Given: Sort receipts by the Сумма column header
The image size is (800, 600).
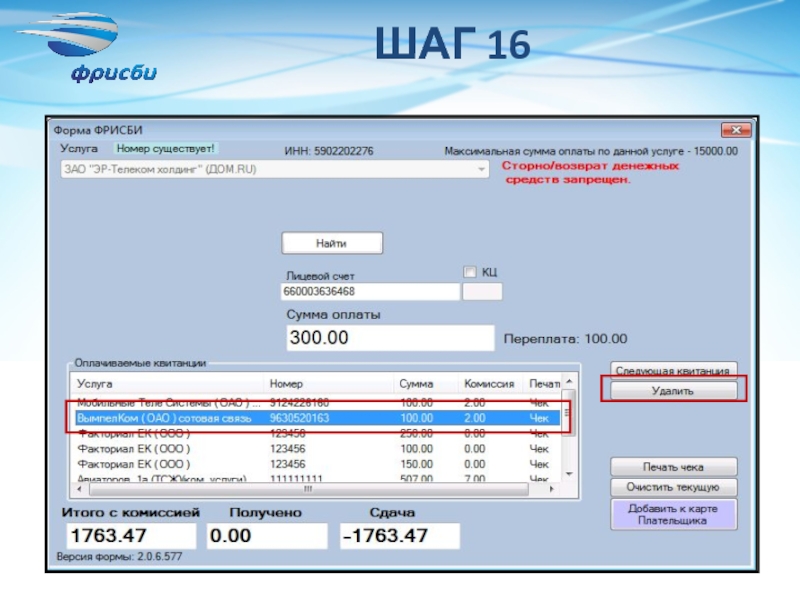Looking at the screenshot, I should (426, 384).
